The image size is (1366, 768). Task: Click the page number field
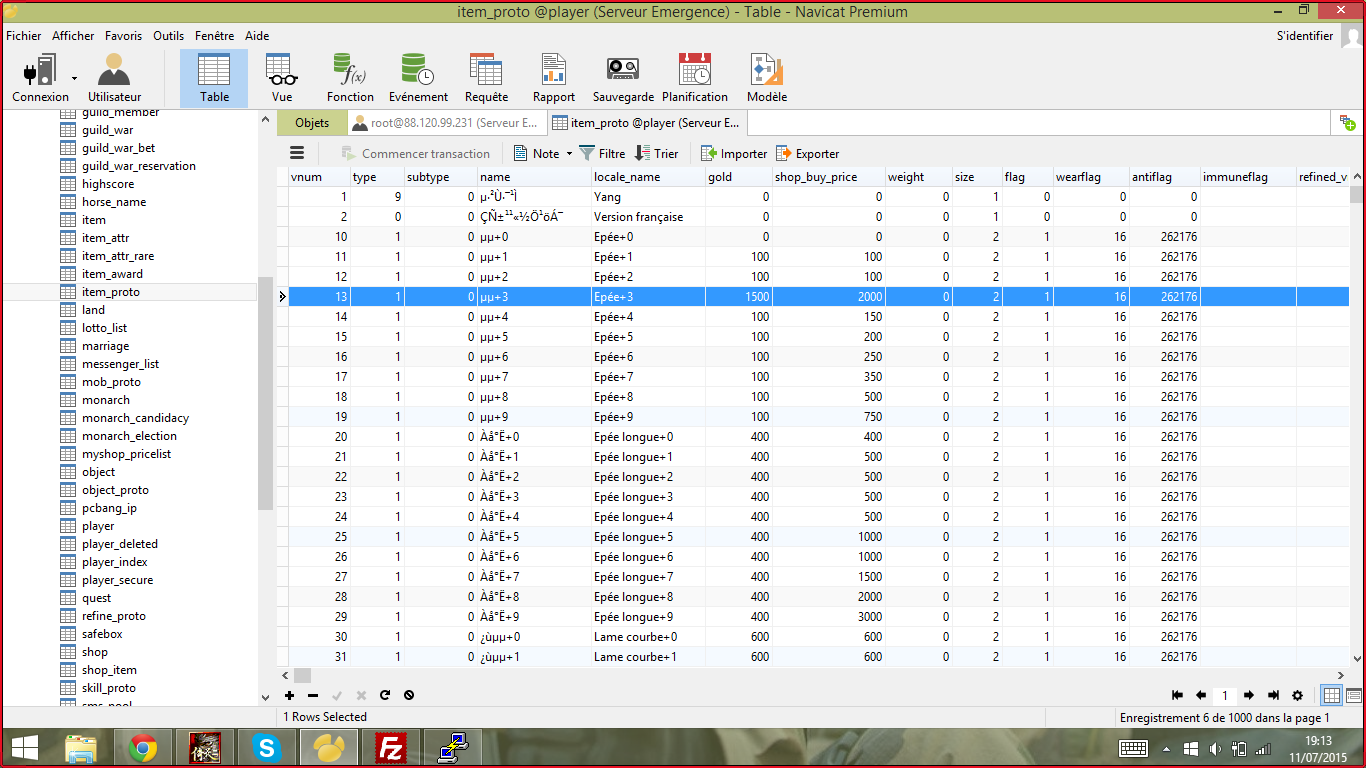[1225, 695]
